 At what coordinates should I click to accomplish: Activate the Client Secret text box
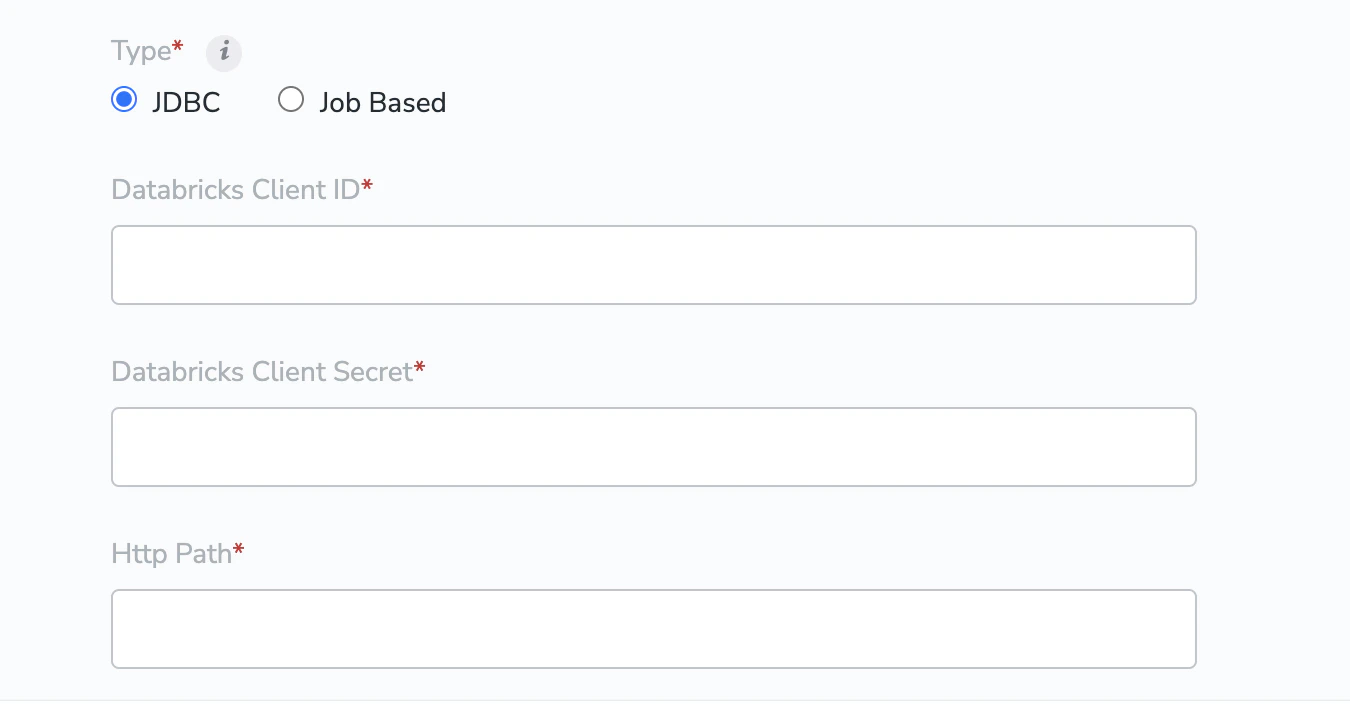coord(654,447)
